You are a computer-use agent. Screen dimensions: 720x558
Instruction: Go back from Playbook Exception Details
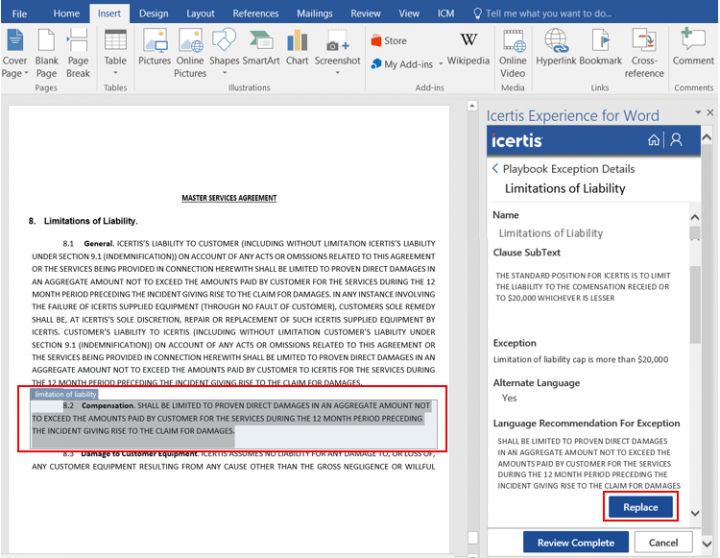click(495, 169)
